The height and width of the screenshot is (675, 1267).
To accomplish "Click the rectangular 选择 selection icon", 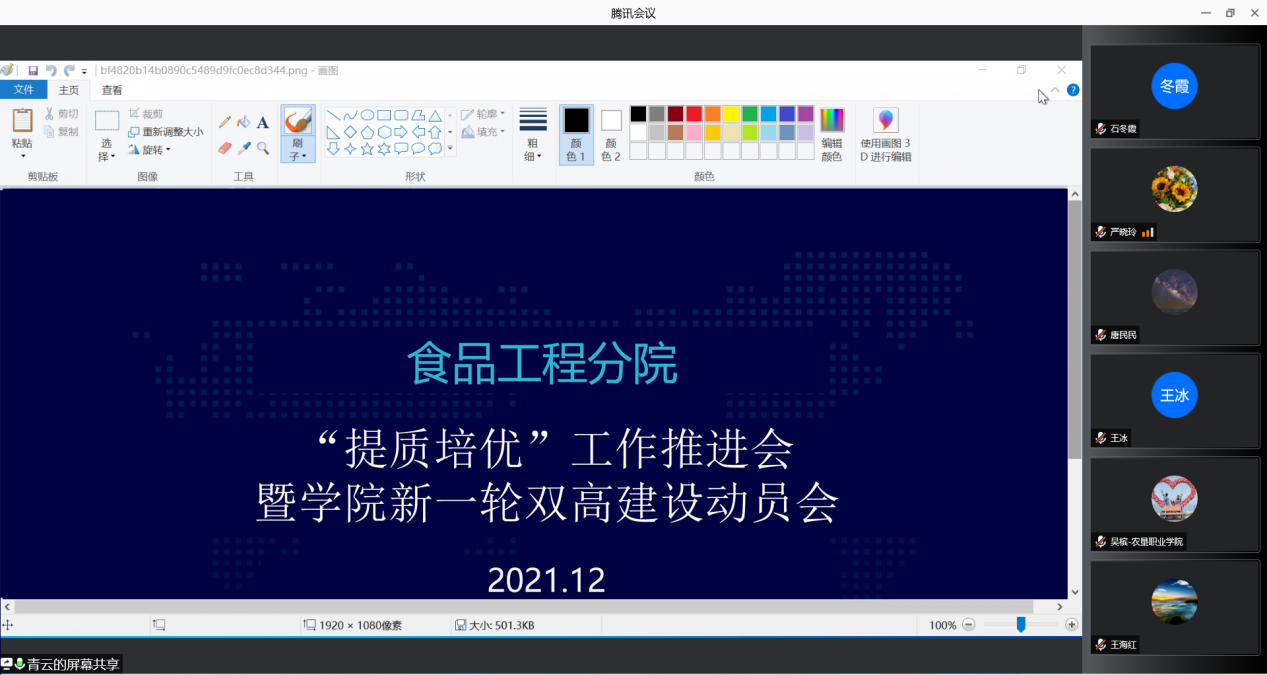I will pyautogui.click(x=107, y=121).
